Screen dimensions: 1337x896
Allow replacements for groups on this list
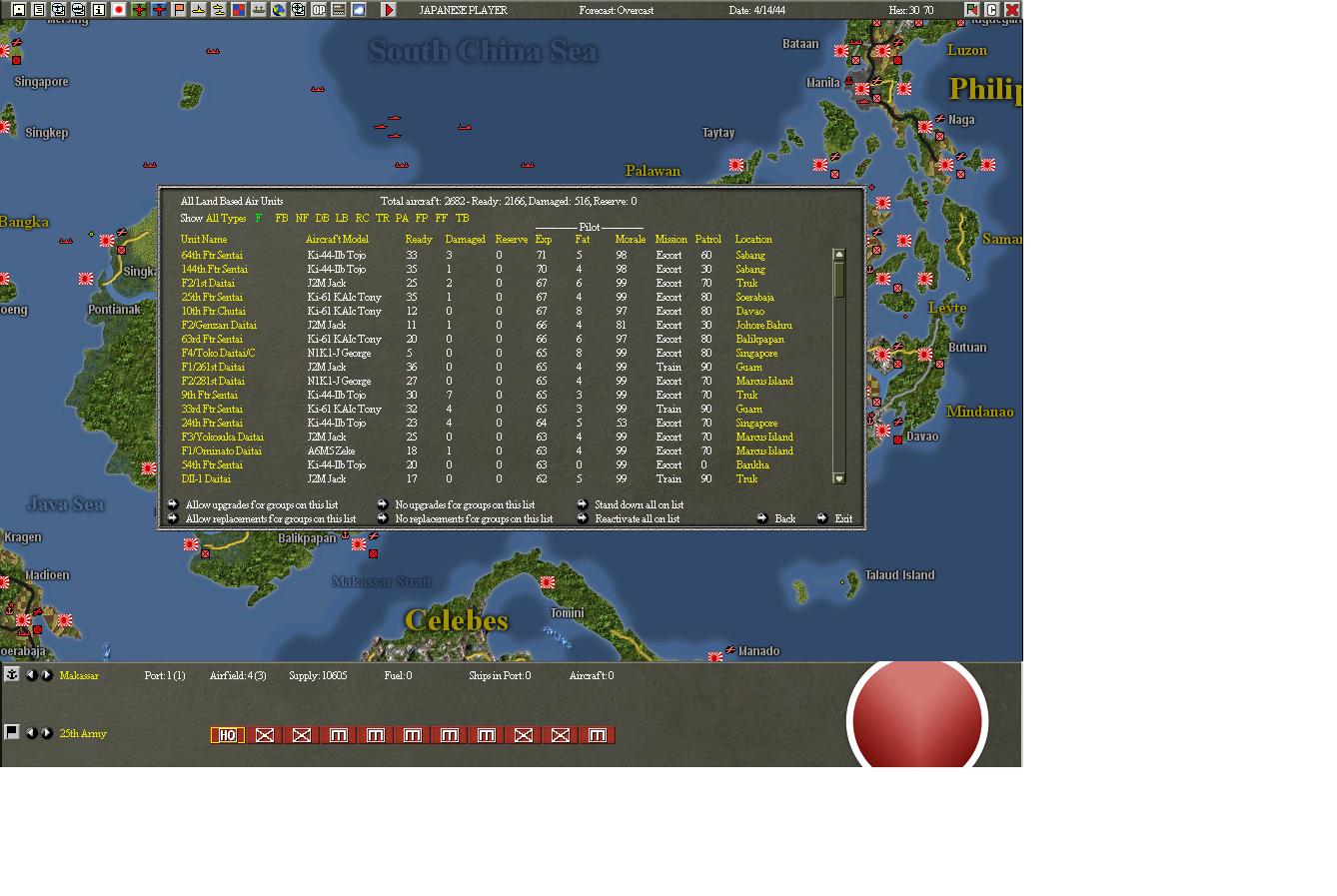point(270,519)
